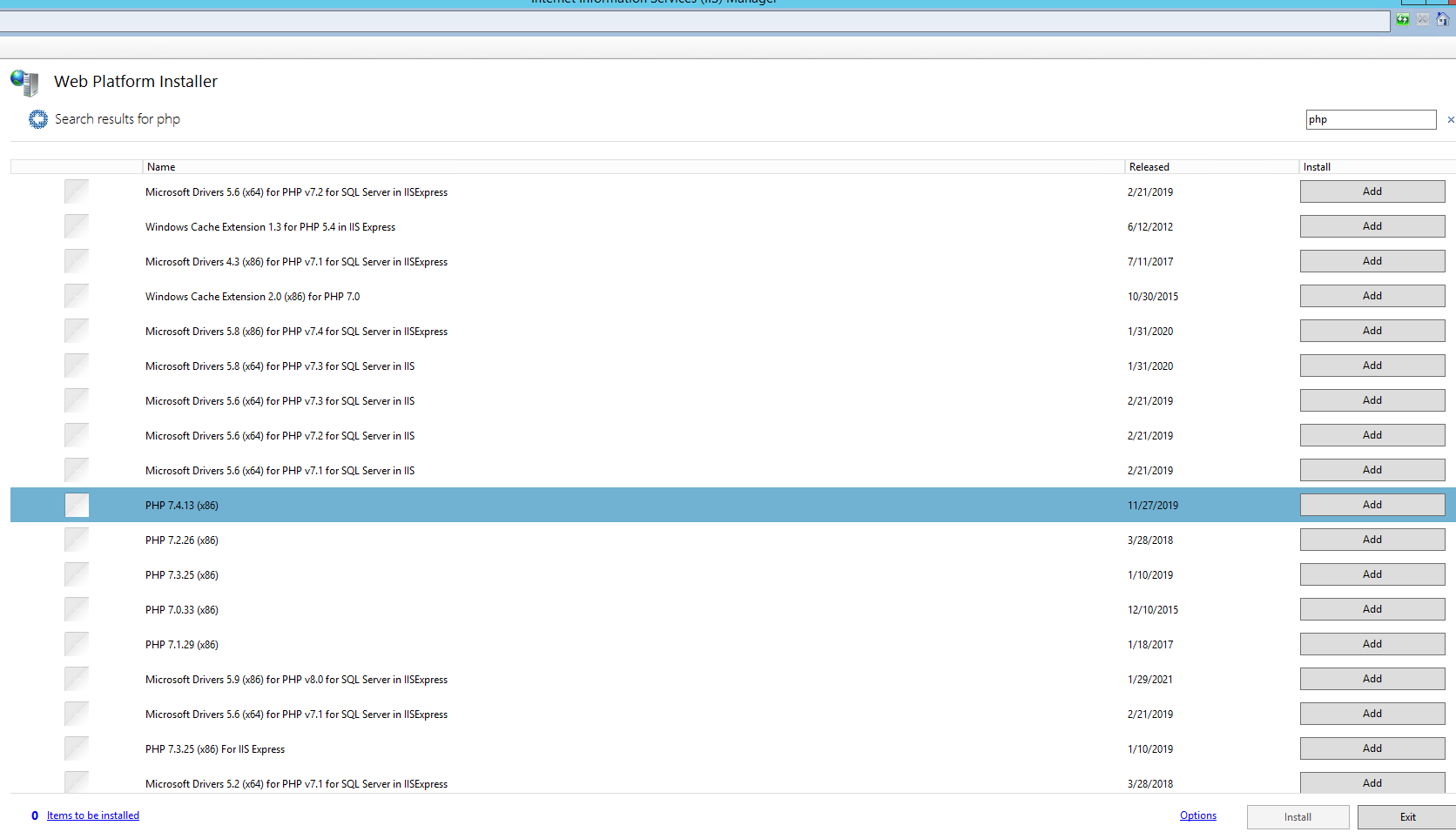1456x832 pixels.
Task: Select Windows Cache Extension 2.0 (x86) name
Action: click(253, 297)
